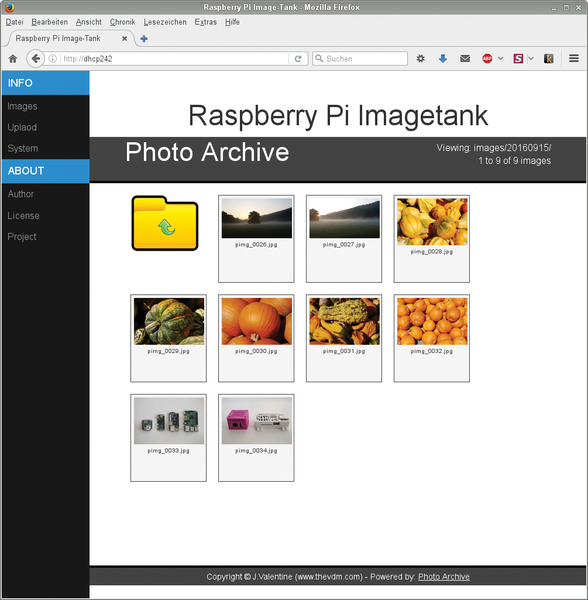
Task: Click the Firefox home button
Action: pos(13,59)
